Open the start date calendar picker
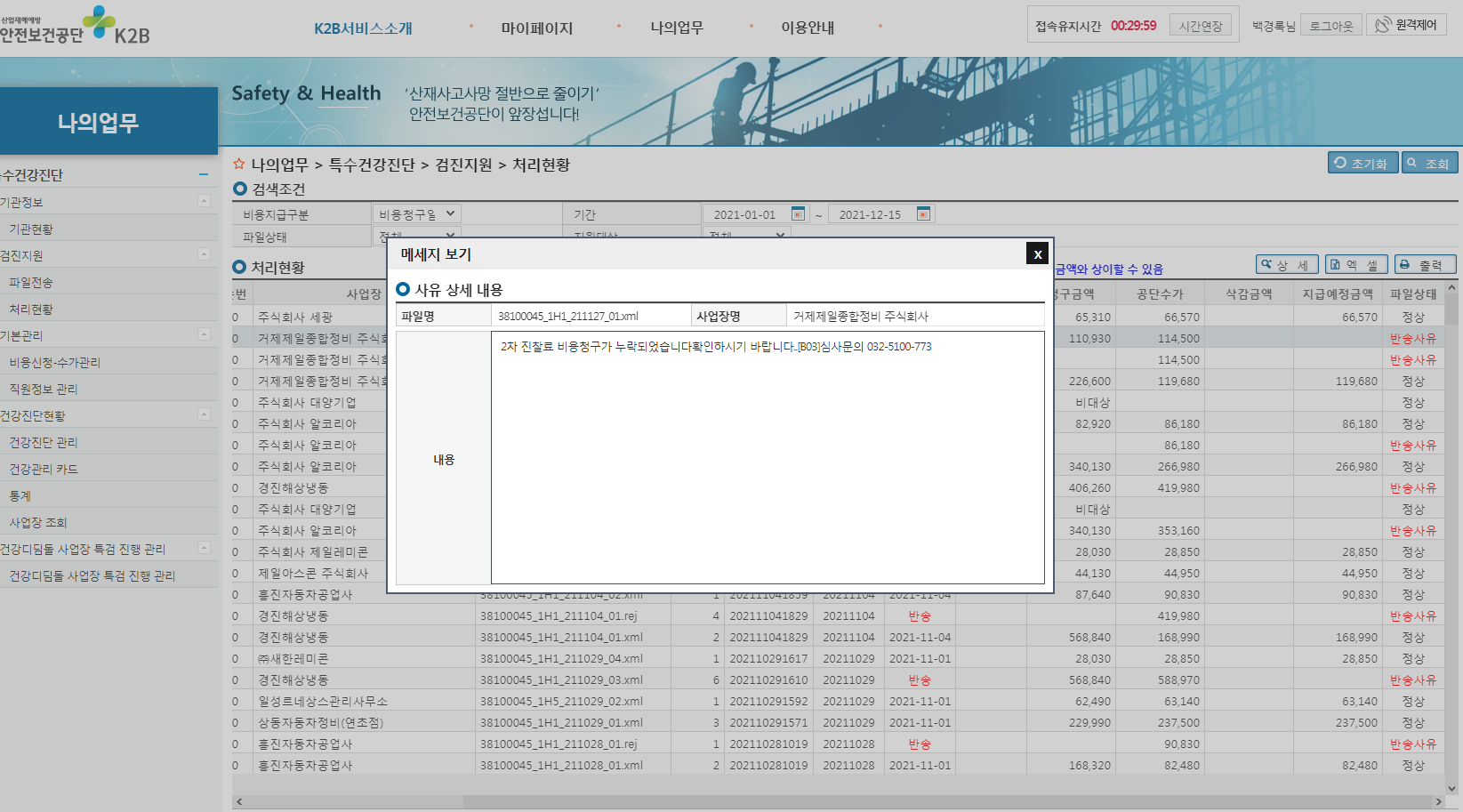The height and width of the screenshot is (812, 1463). (x=798, y=213)
